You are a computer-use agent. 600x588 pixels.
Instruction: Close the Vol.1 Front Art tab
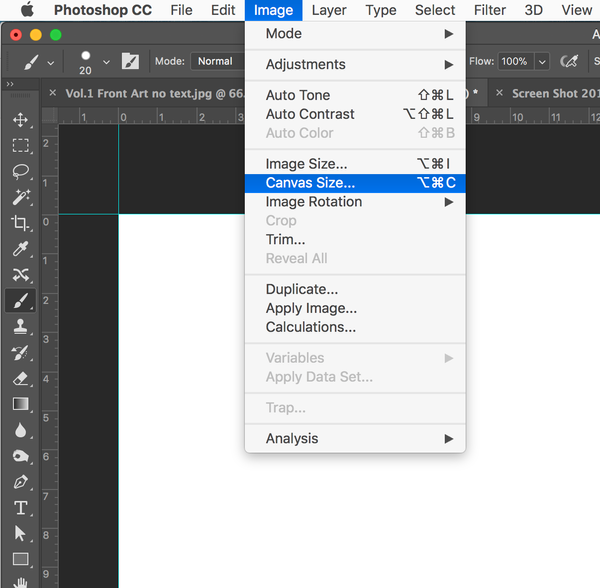(53, 93)
